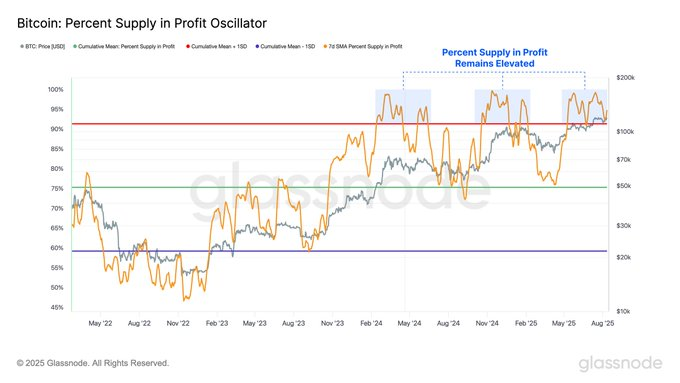Click the grey dot beside BTC: Price legend
This screenshot has height=383, width=680.
(x=22, y=46)
